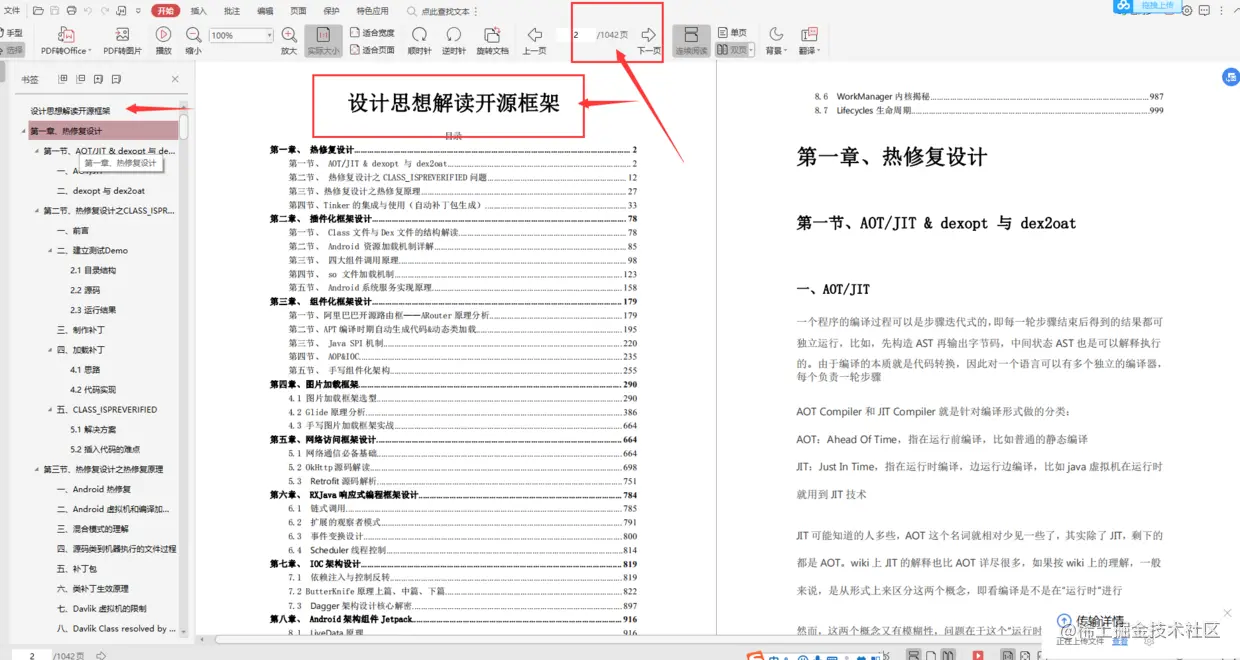The width and height of the screenshot is (1240, 660).
Task: Click the 缩小 zoom out icon
Action: [193, 35]
